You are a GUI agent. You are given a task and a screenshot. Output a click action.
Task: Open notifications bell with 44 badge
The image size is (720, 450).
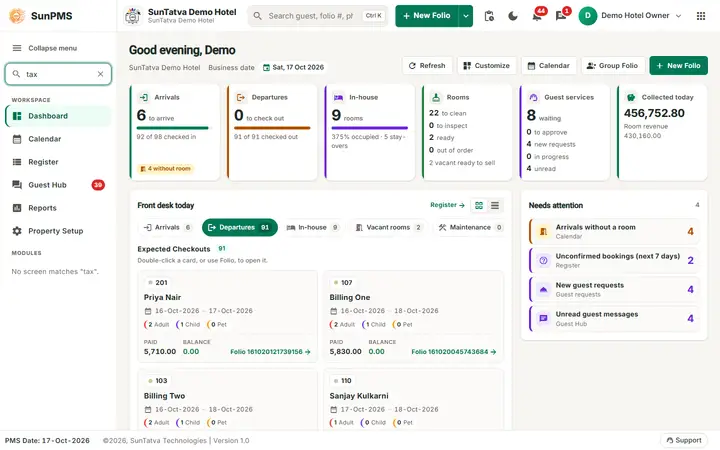(x=537, y=16)
